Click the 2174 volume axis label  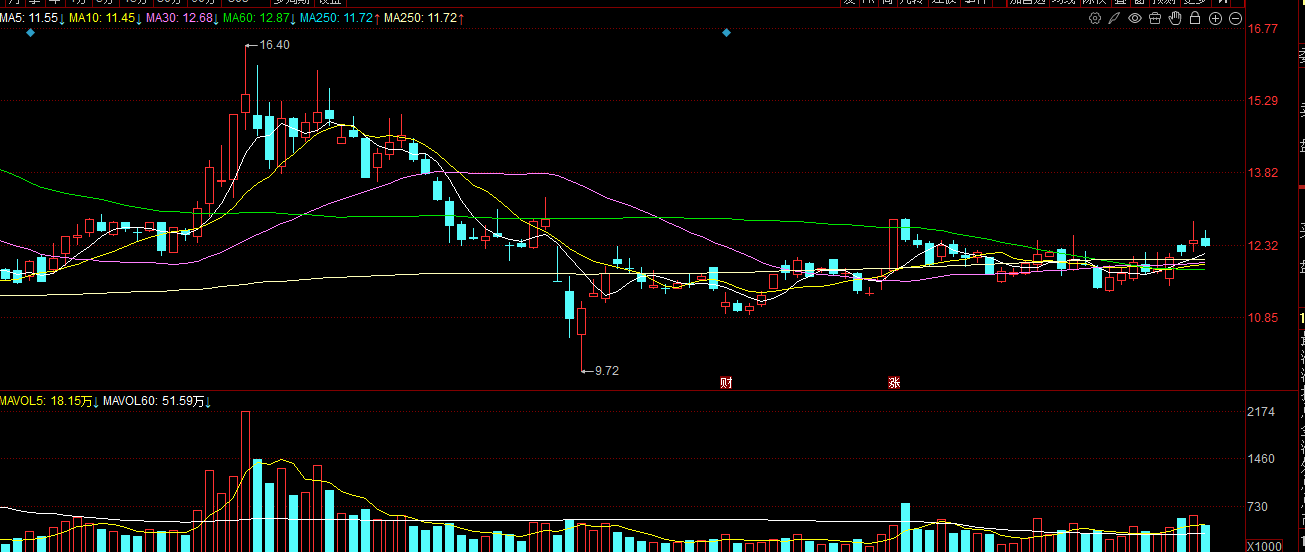pos(1262,412)
